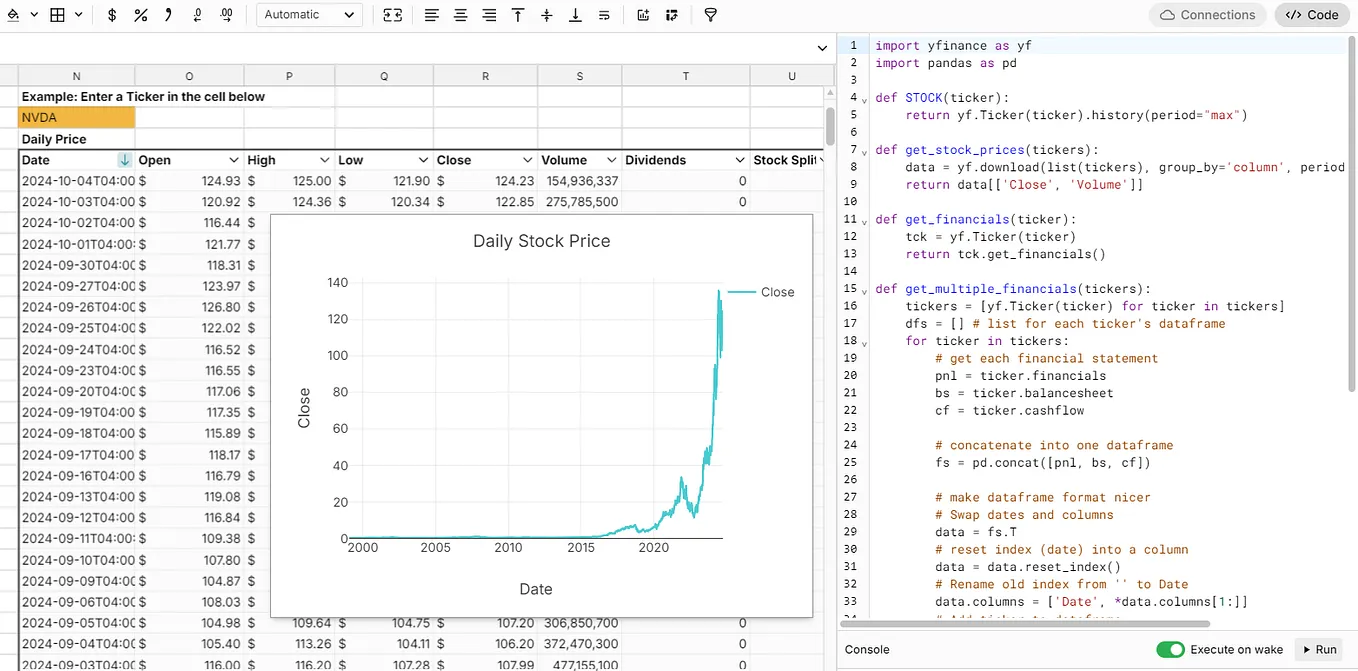Align cell content to middle vertically
1358x671 pixels.
547,15
